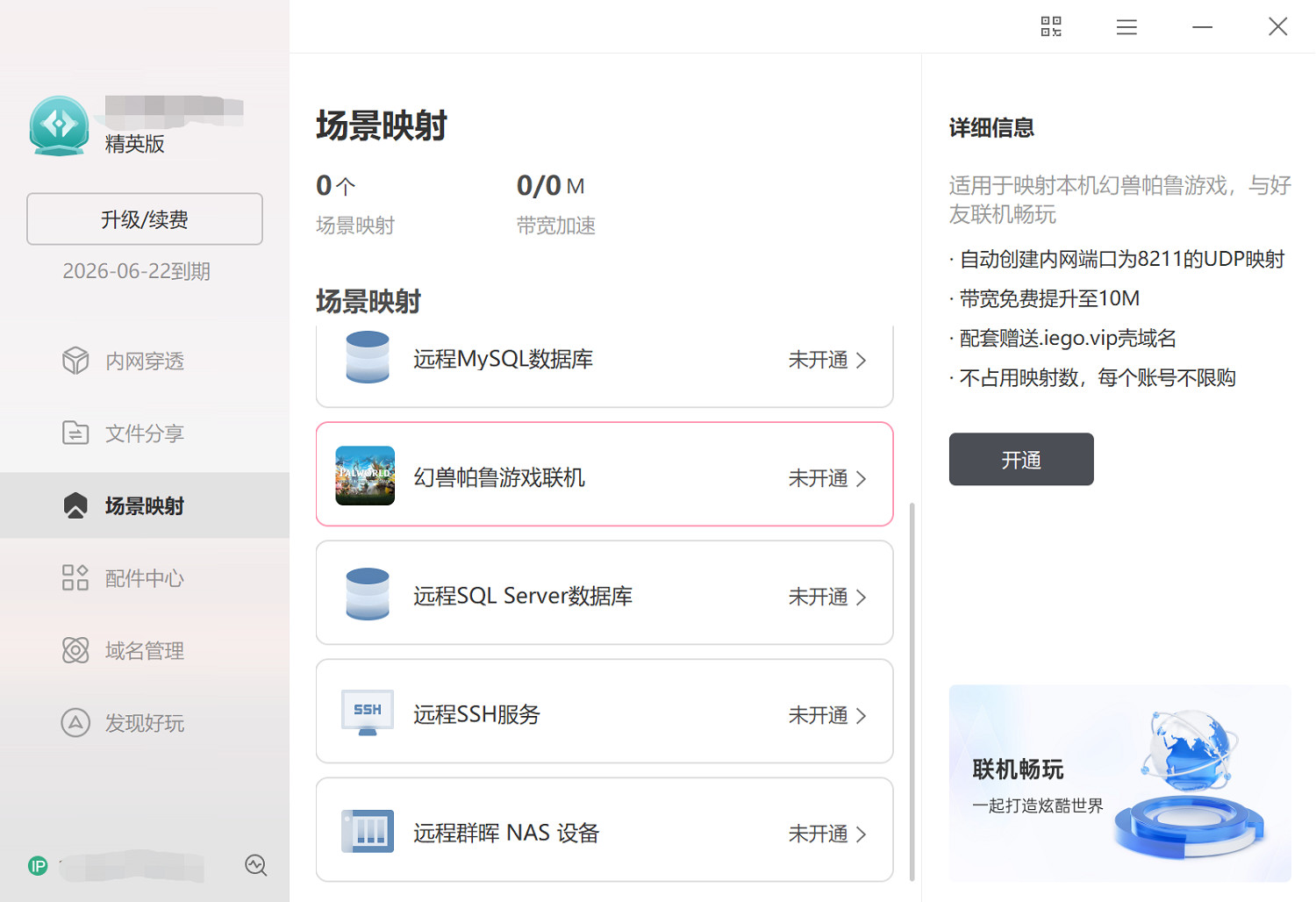Open 域名管理 sidebar item
Screen dimensions: 1316x902
pyautogui.click(x=145, y=651)
